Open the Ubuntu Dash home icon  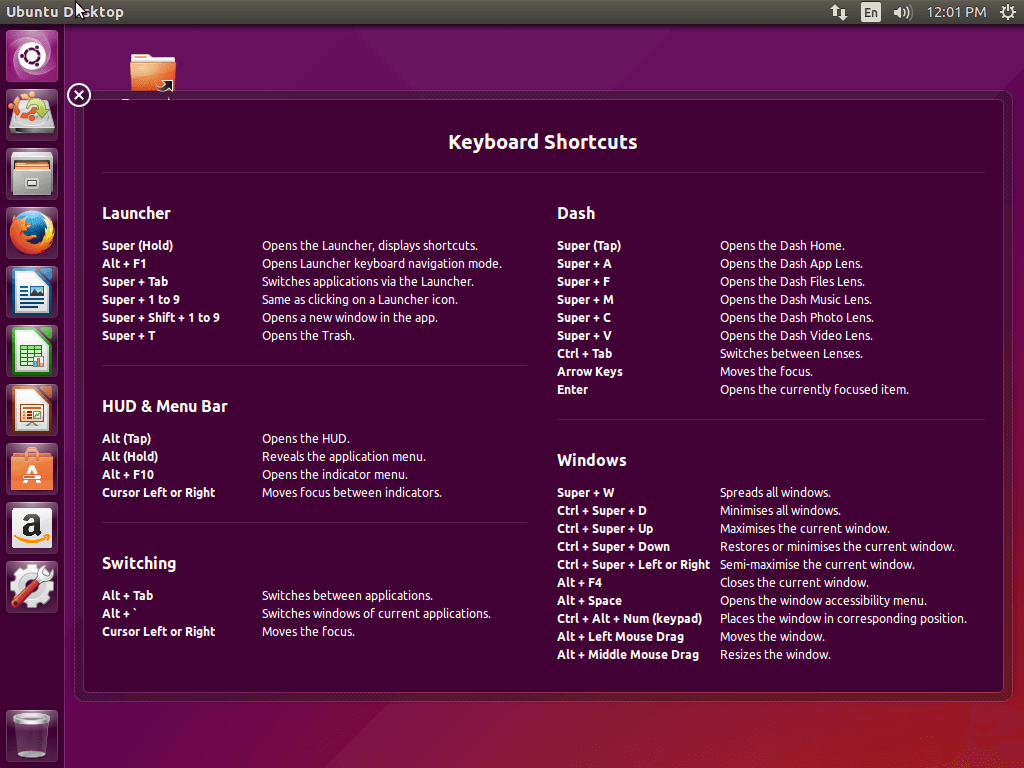[32, 56]
